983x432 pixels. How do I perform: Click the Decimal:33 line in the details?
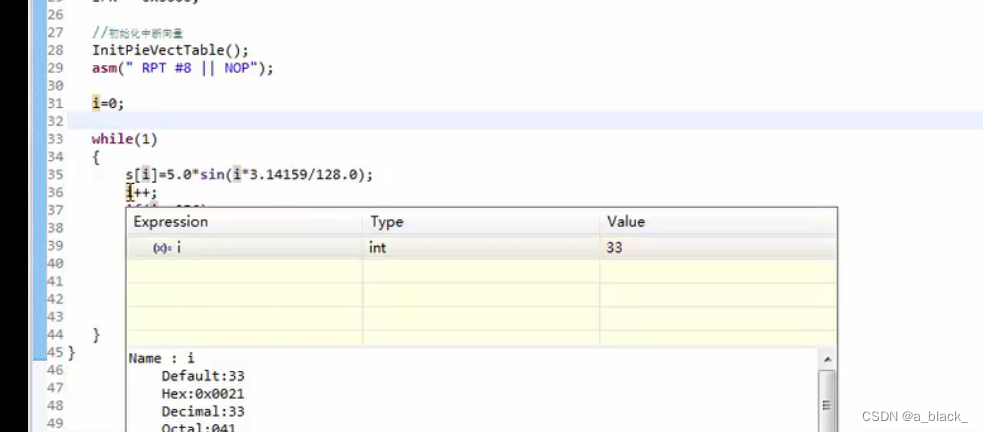[x=202, y=411]
